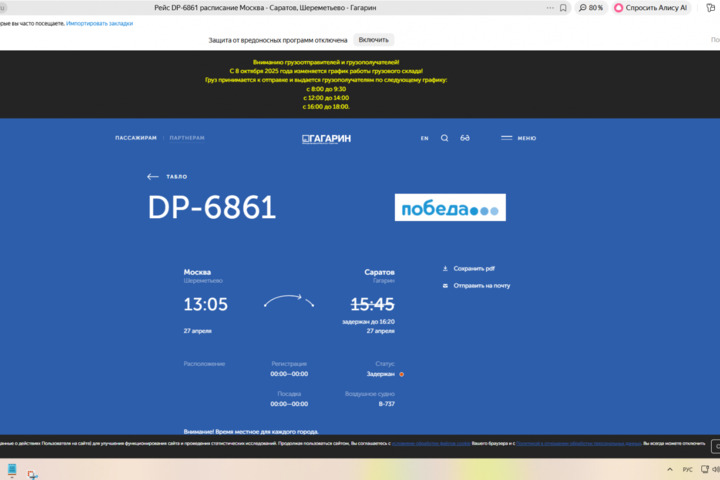Open the site search magnifier icon
Screen dimensions: 720x480
[x=444, y=138]
